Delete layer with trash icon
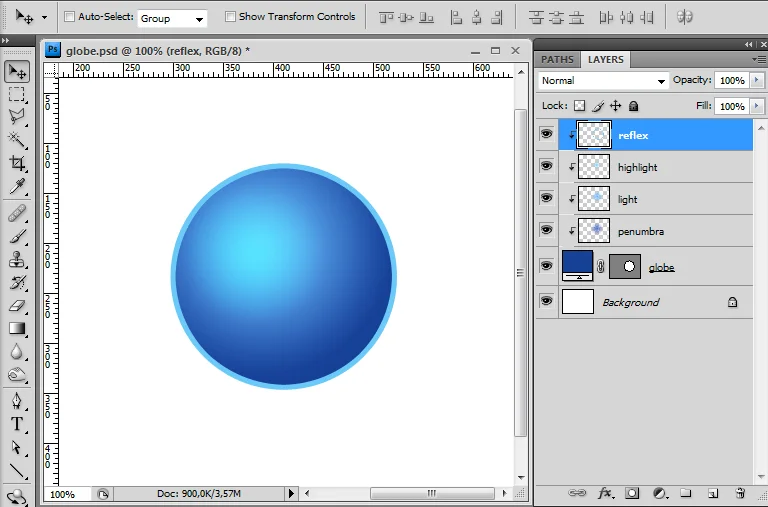 [740, 493]
